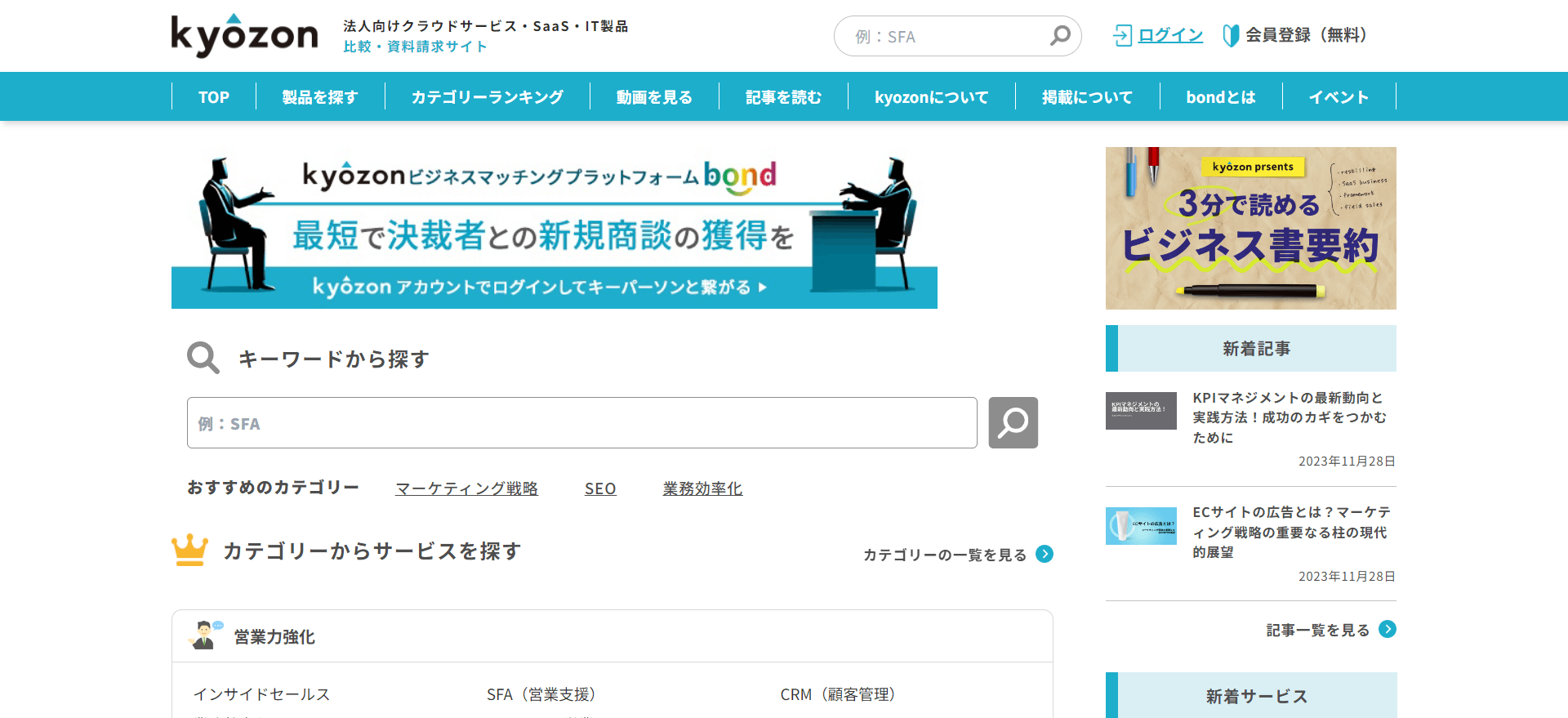Open the 3分で読めるビジネス書要約 banner
1568x718 pixels.
coord(1251,228)
